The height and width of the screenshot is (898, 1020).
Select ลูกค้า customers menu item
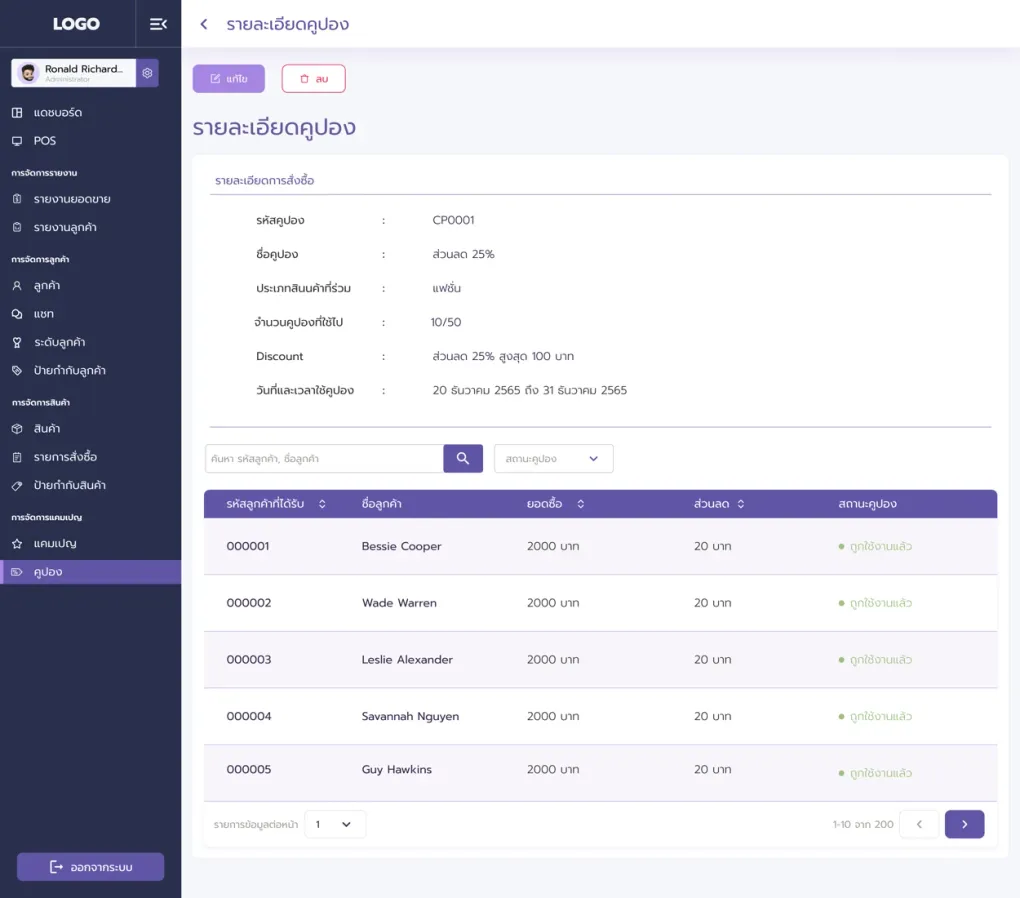pos(90,286)
